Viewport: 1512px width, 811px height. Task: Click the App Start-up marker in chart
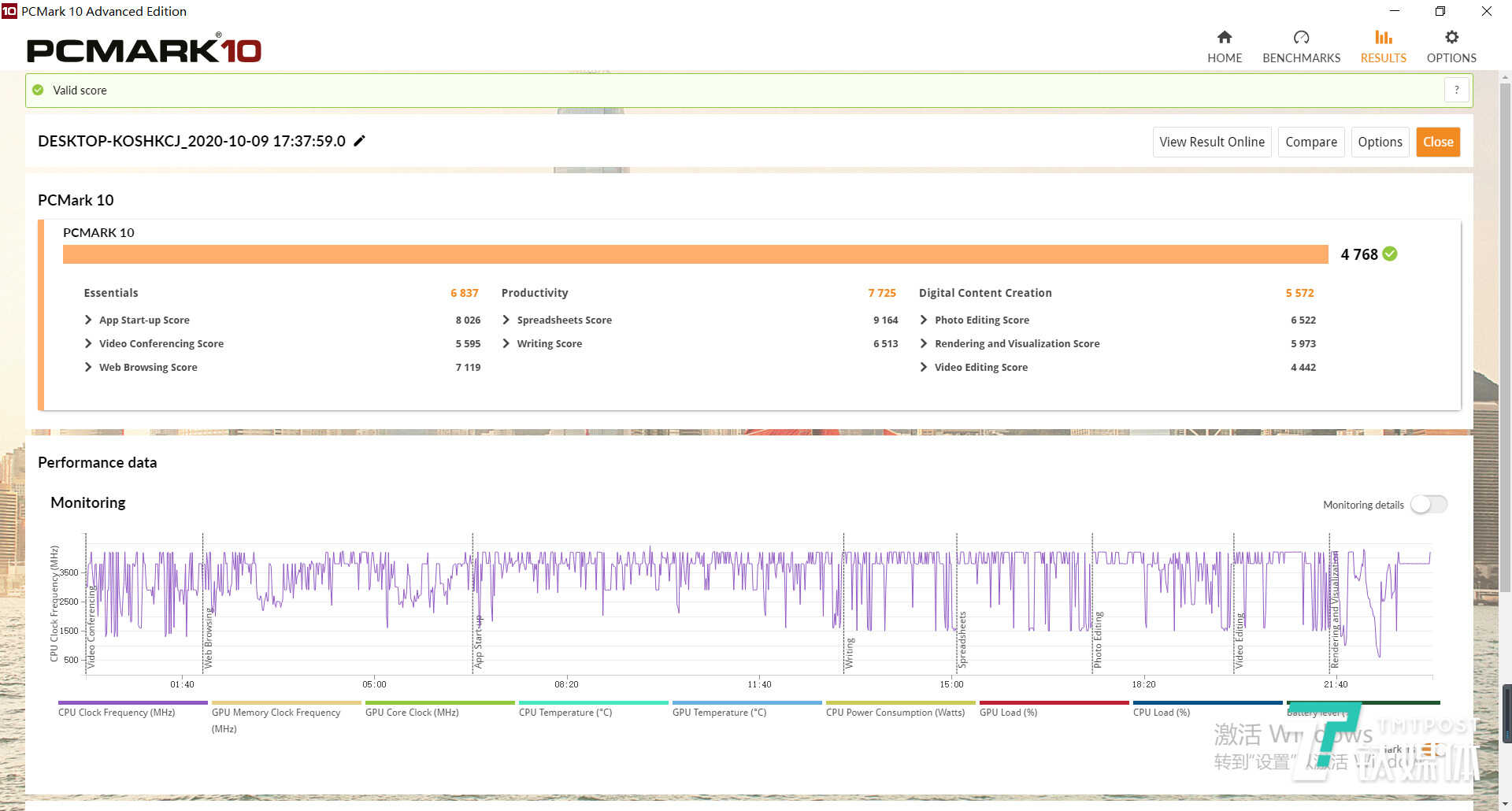click(x=478, y=642)
